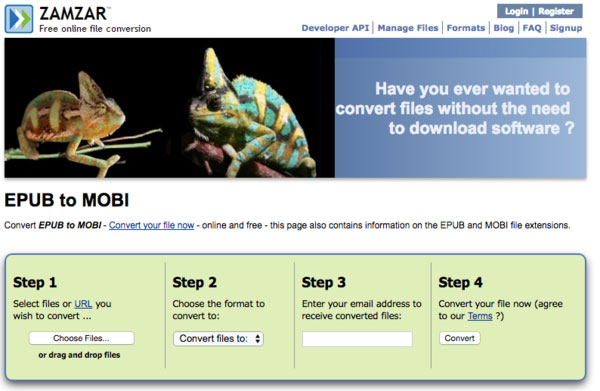
Task: Click the chameleon banner image
Action: click(x=170, y=108)
